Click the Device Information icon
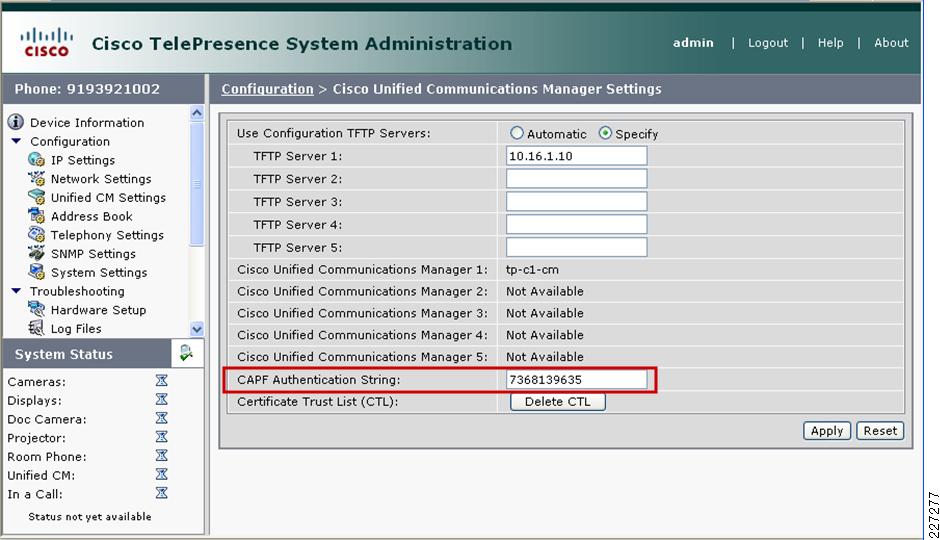Viewport: 940px width, 540px height. 15,122
